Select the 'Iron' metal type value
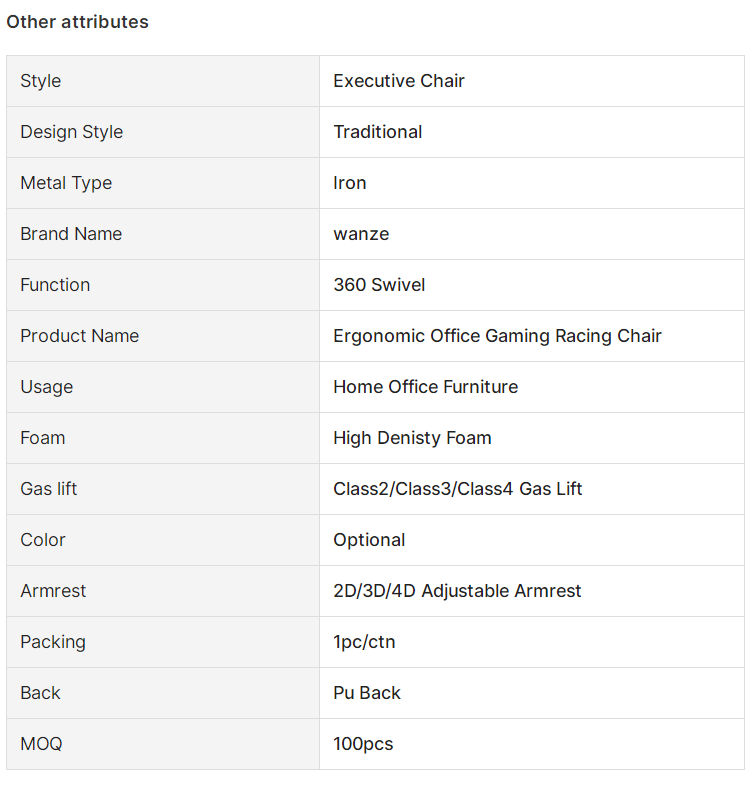 350,183
